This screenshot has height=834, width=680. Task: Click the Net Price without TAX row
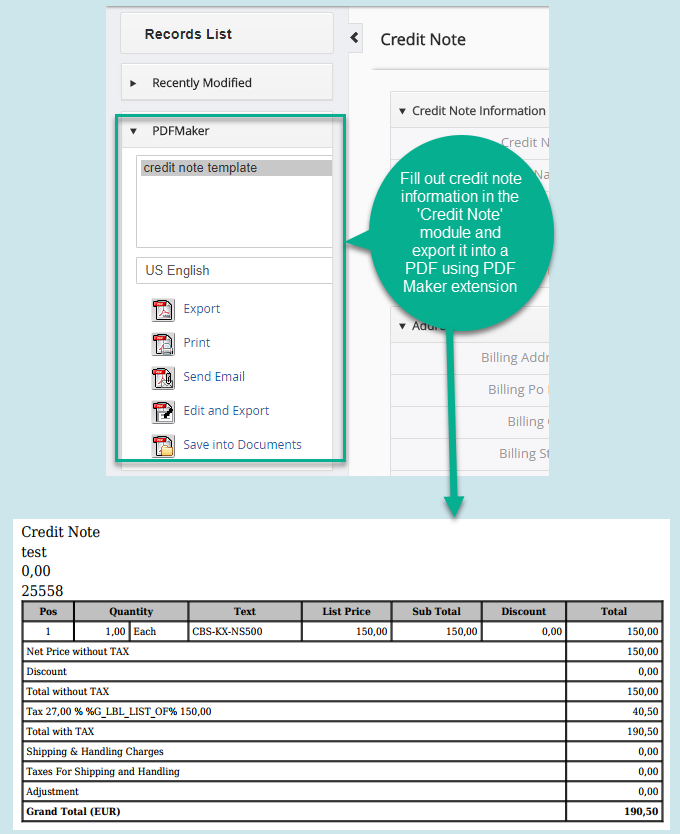[x=342, y=652]
